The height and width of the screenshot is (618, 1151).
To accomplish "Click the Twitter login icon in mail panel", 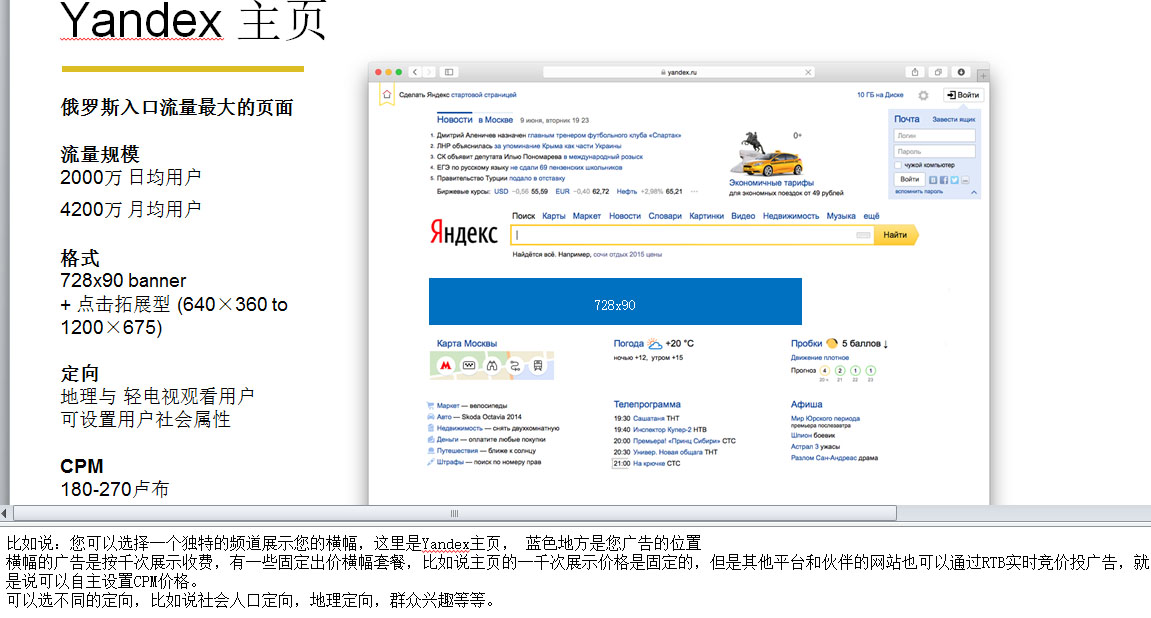I will click(x=954, y=180).
